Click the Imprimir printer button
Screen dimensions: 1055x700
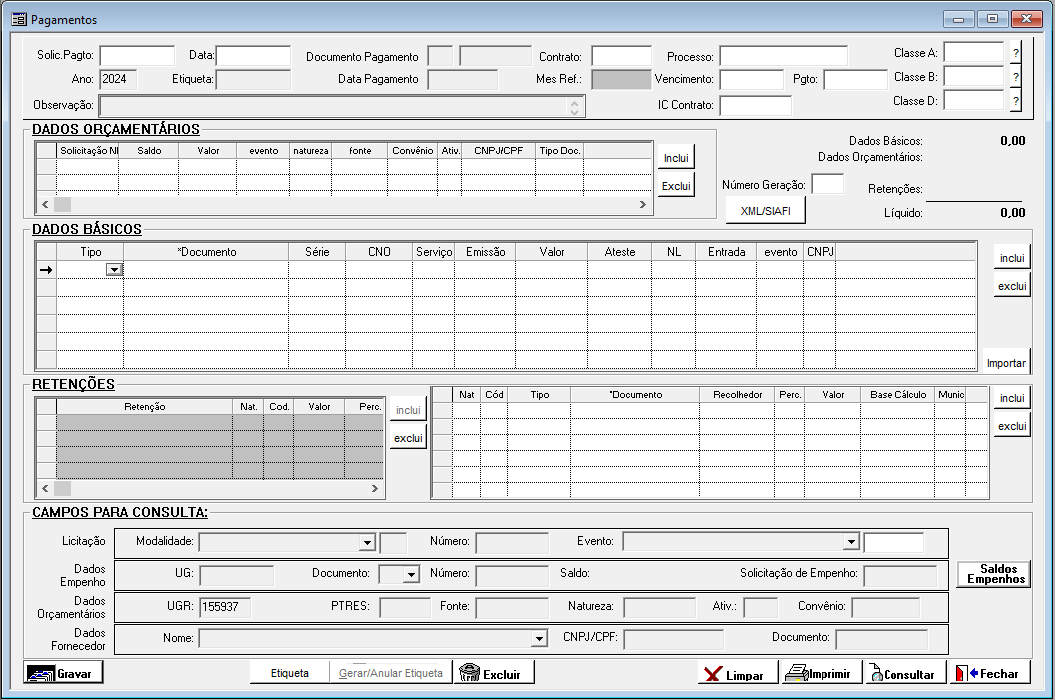pos(820,673)
